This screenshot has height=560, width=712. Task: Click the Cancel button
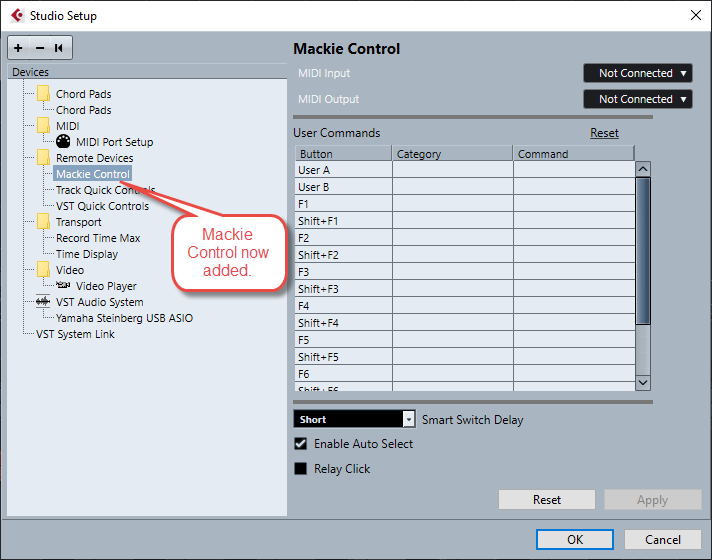[663, 539]
